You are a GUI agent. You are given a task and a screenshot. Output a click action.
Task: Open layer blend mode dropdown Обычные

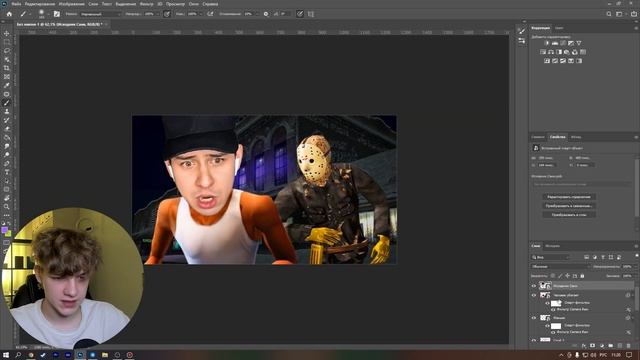coord(560,267)
